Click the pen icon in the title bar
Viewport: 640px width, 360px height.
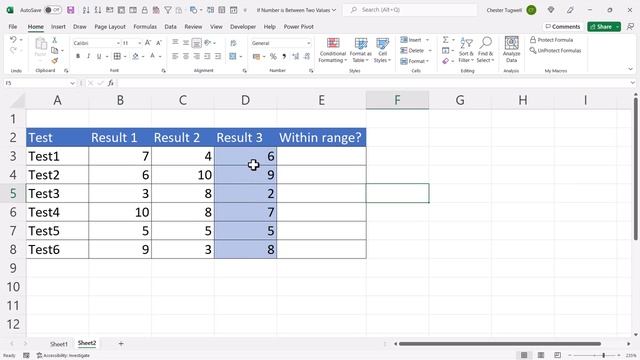point(570,10)
